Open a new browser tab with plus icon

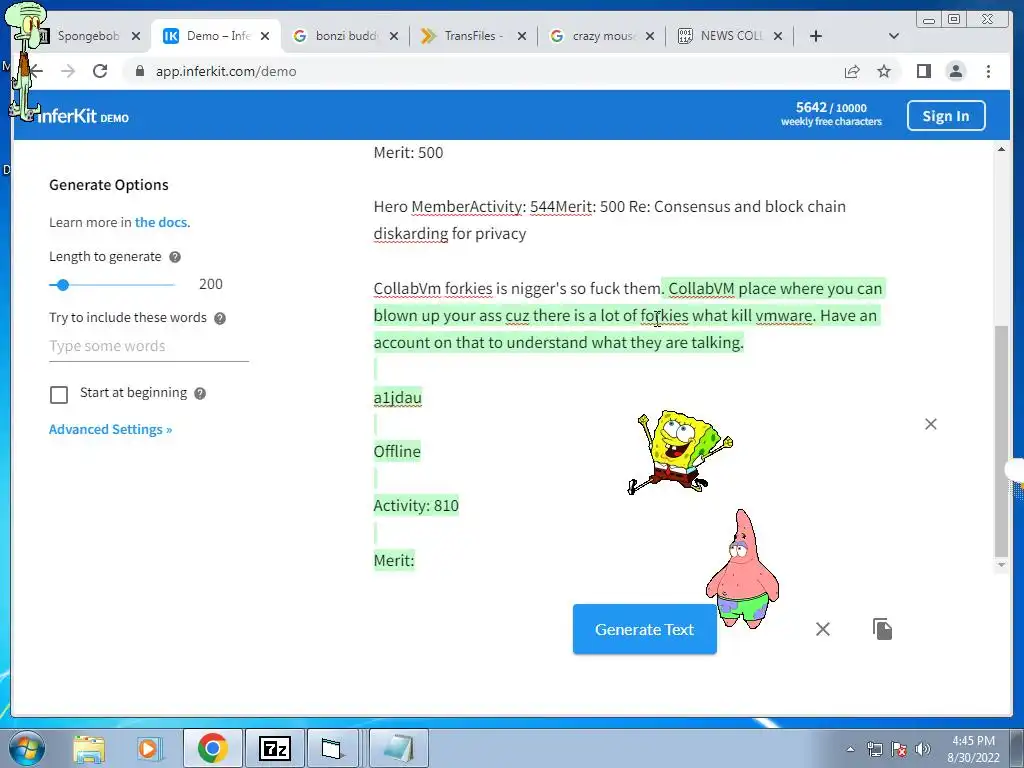click(x=816, y=36)
